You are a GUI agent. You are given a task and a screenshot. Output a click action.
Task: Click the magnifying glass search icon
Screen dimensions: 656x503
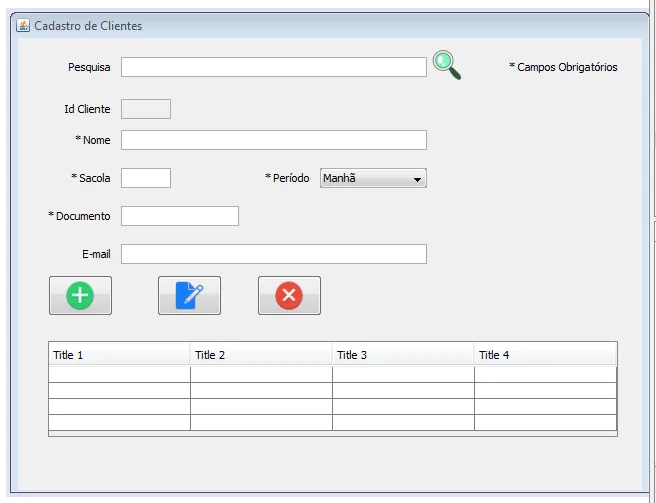pyautogui.click(x=446, y=65)
